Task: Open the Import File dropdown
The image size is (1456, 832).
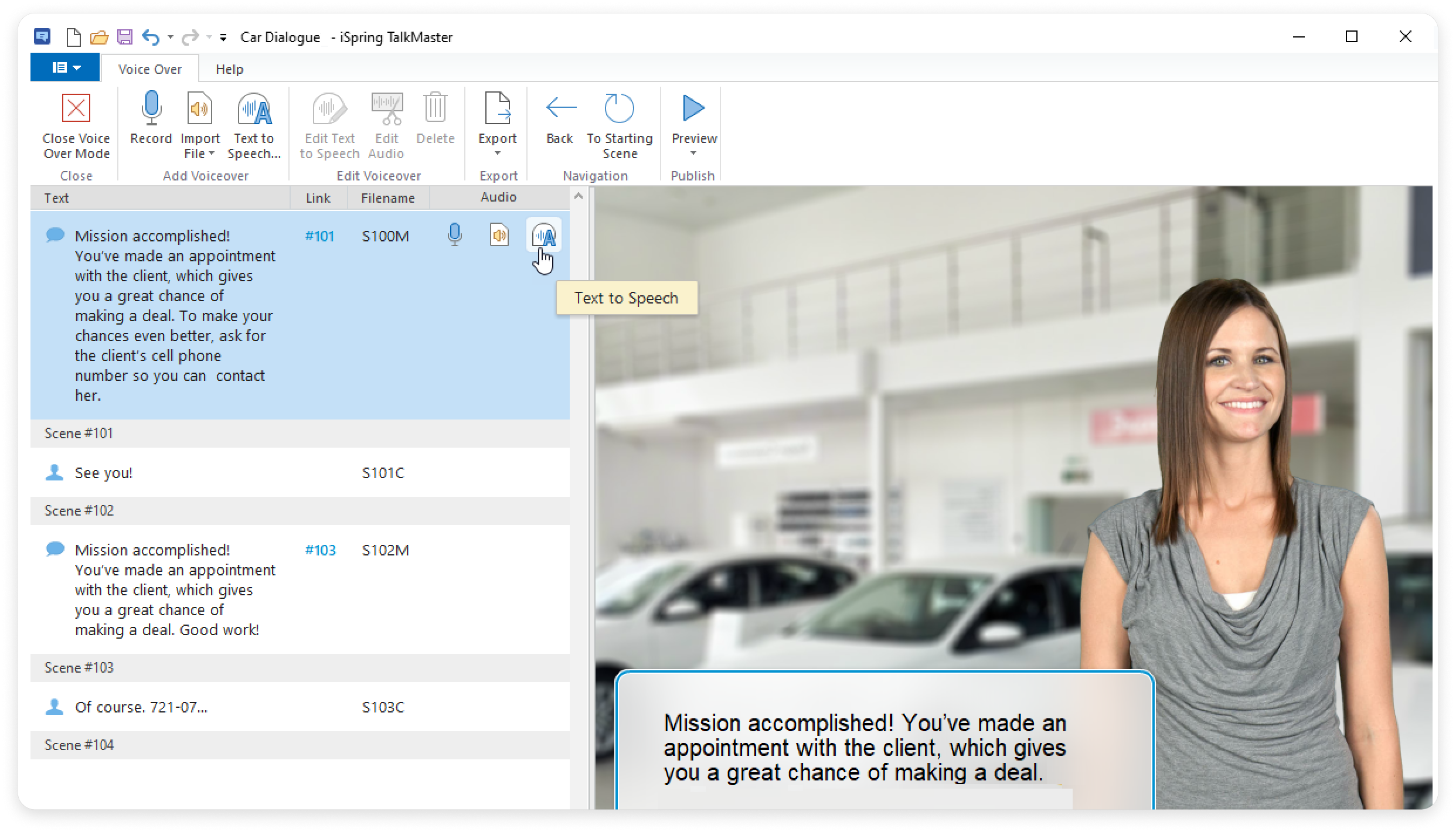Action: tap(200, 146)
